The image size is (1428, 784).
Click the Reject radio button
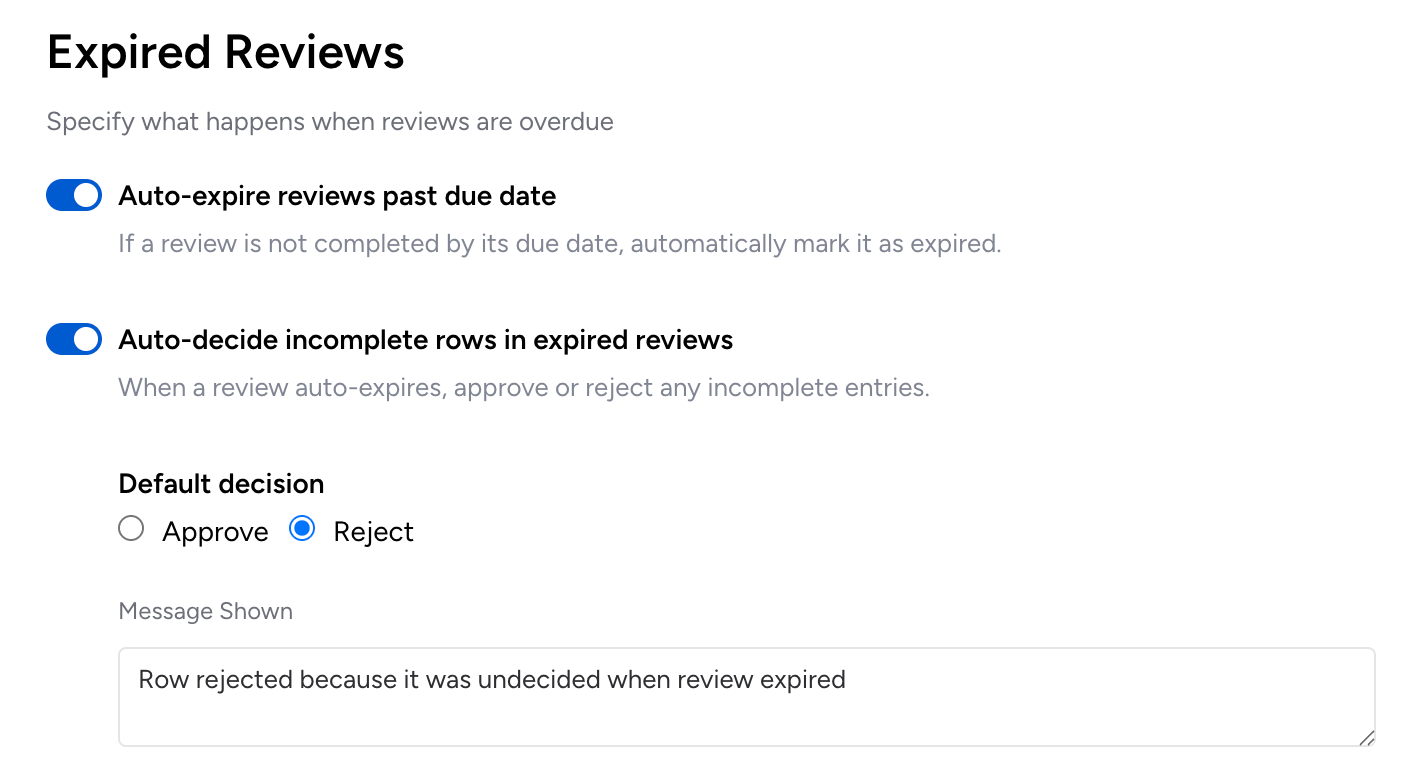click(x=302, y=529)
